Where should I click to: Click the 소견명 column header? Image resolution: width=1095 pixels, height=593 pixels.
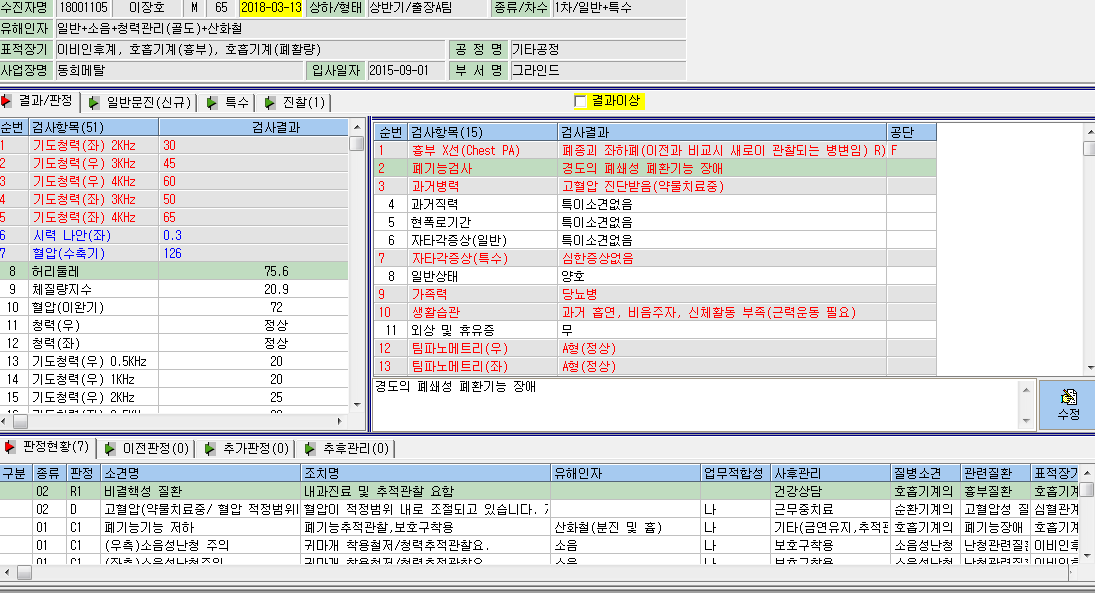(201, 473)
